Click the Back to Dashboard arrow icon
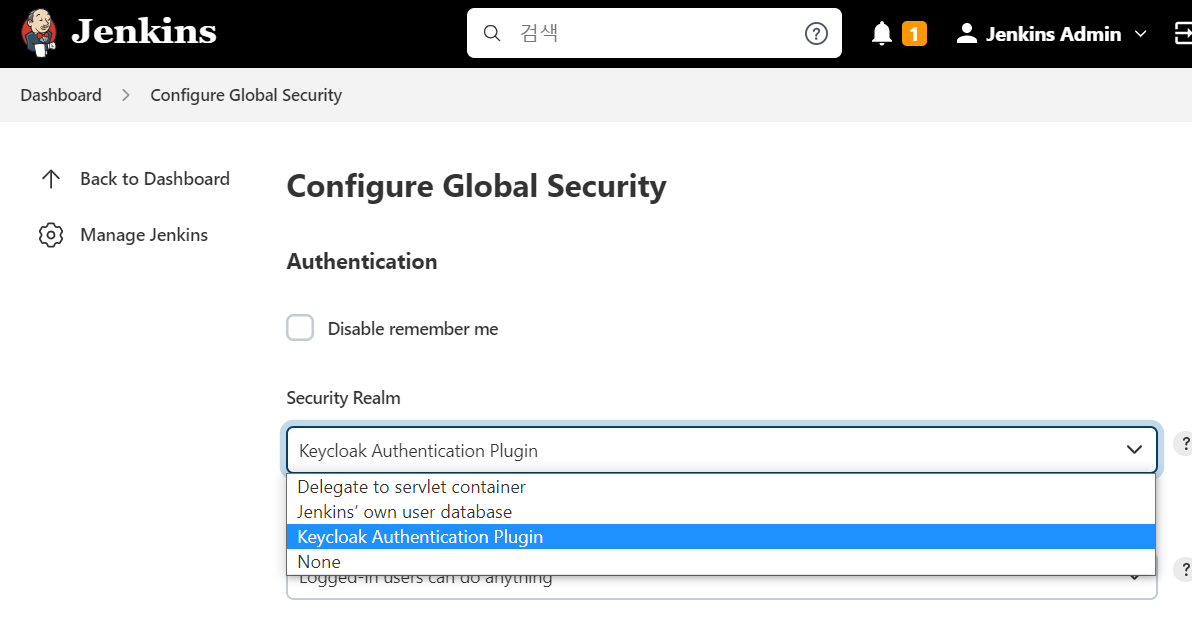The width and height of the screenshot is (1192, 624). [x=51, y=179]
